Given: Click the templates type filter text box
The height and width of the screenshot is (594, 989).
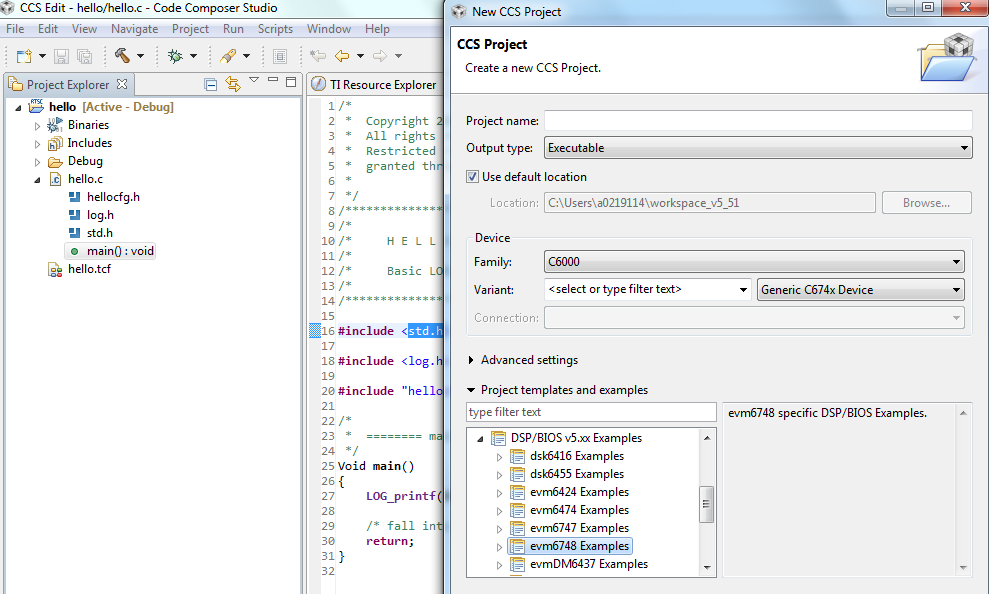Looking at the screenshot, I should (592, 412).
